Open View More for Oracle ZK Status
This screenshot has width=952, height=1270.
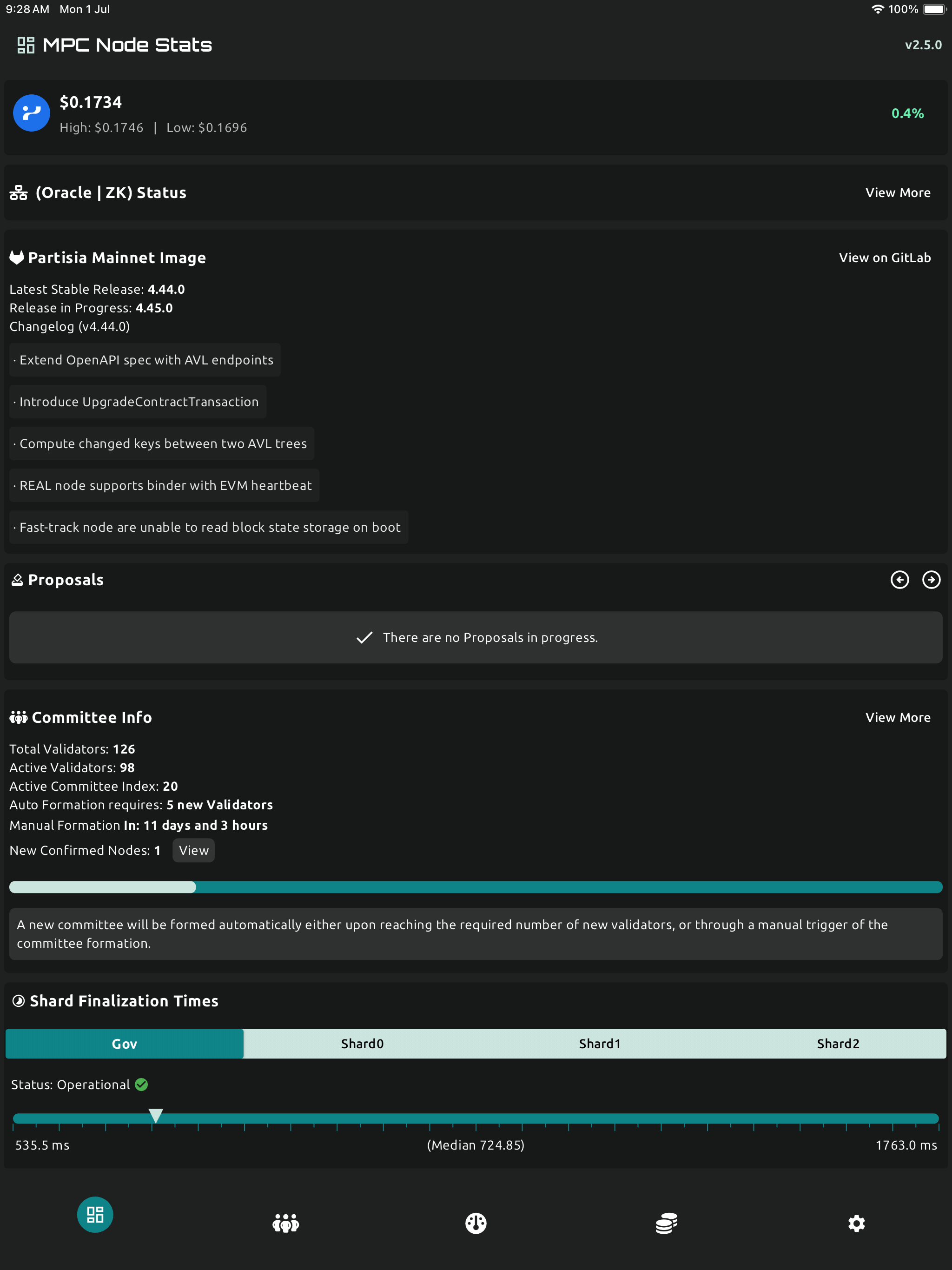[898, 193]
